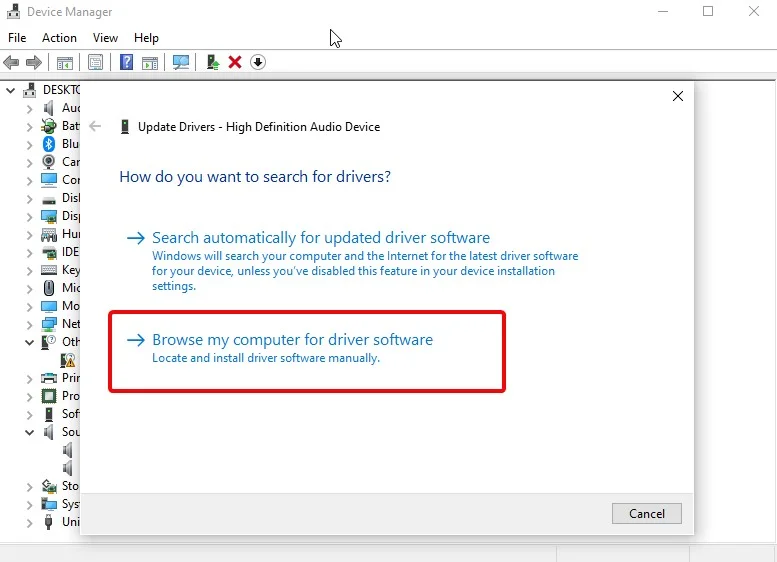The image size is (777, 562).
Task: Open the Help question mark toolbar icon
Action: point(126,62)
